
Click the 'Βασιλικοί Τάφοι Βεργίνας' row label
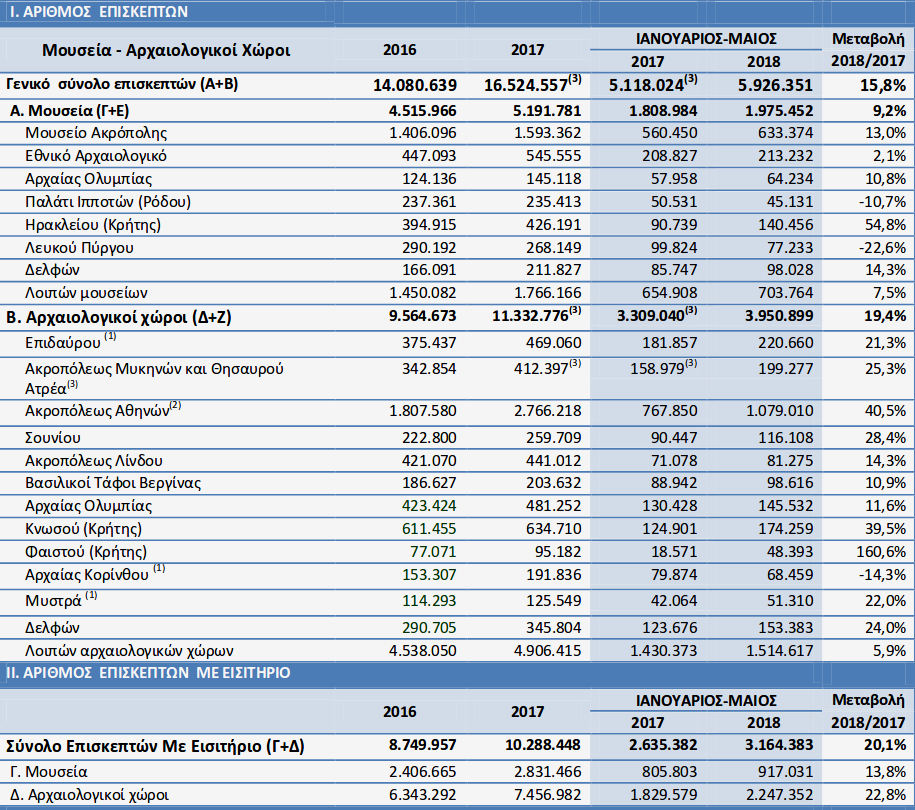coord(113,484)
